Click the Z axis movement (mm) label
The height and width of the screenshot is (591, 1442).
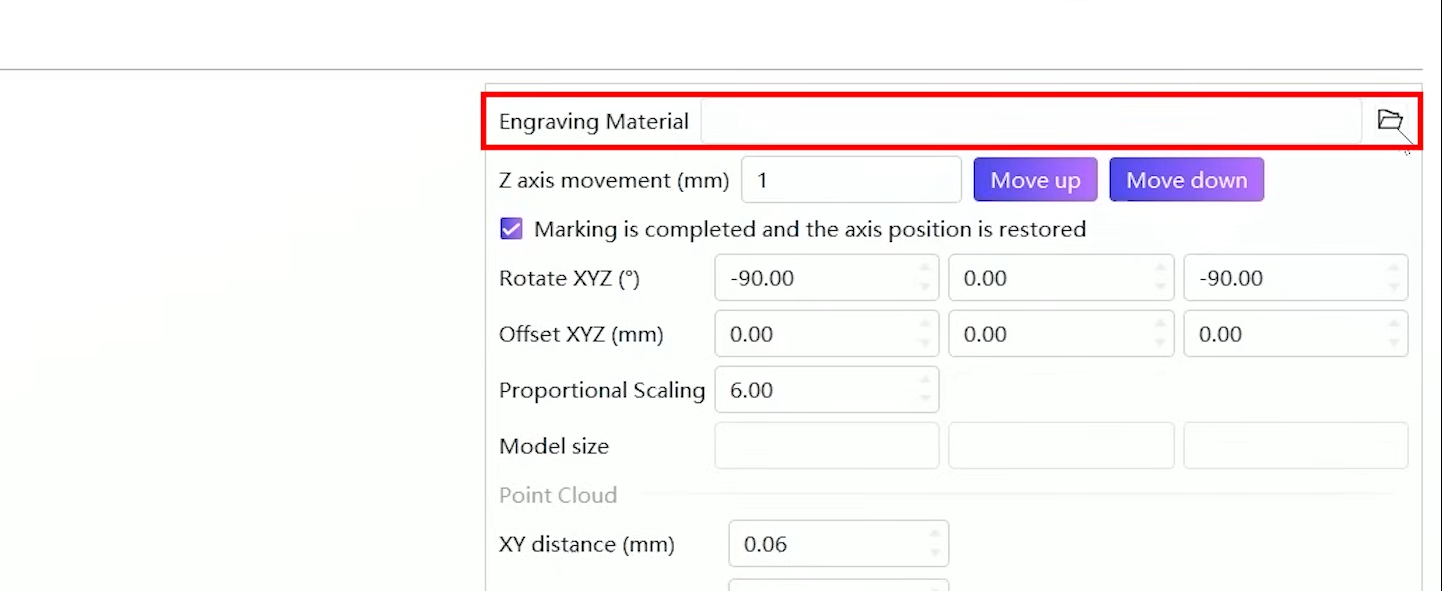pos(614,180)
